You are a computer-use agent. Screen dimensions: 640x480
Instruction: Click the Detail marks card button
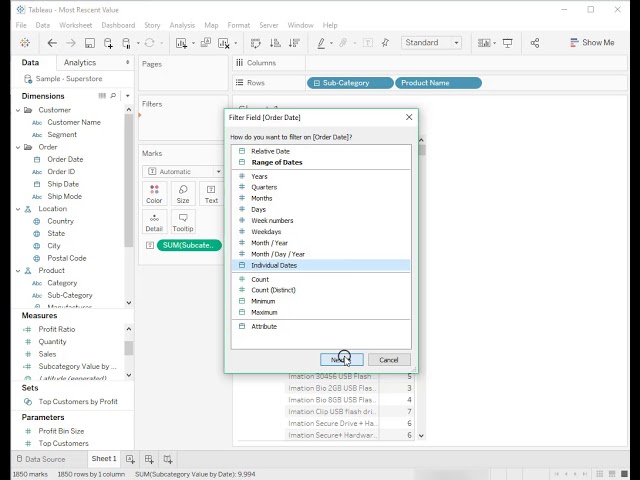tap(154, 222)
